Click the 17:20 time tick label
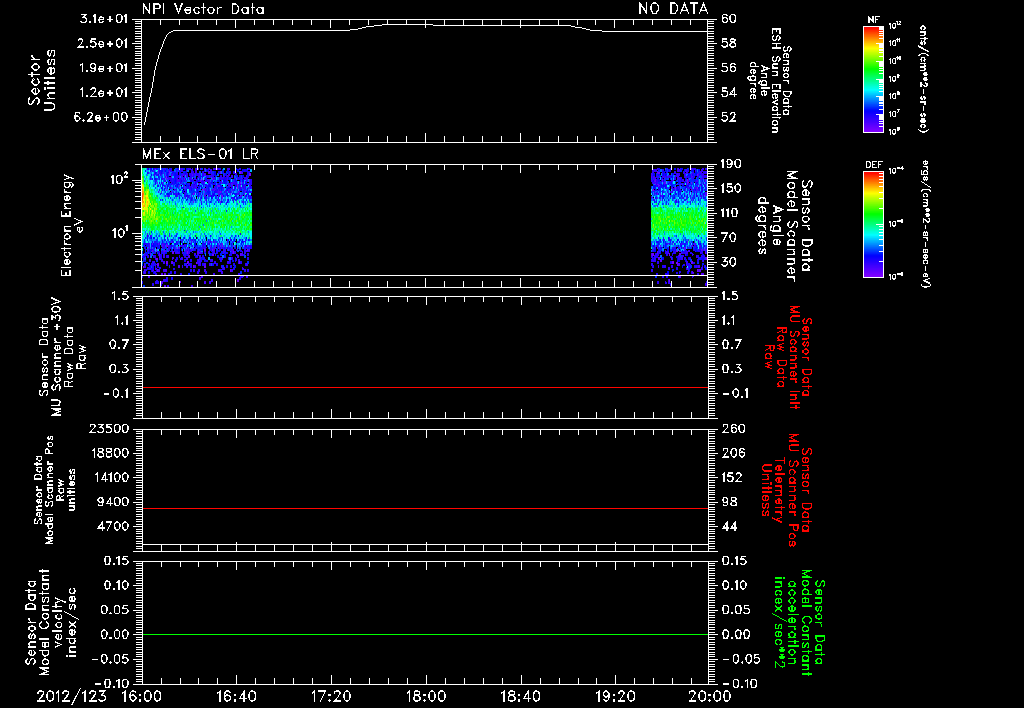This screenshot has width=1024, height=708. click(x=331, y=696)
